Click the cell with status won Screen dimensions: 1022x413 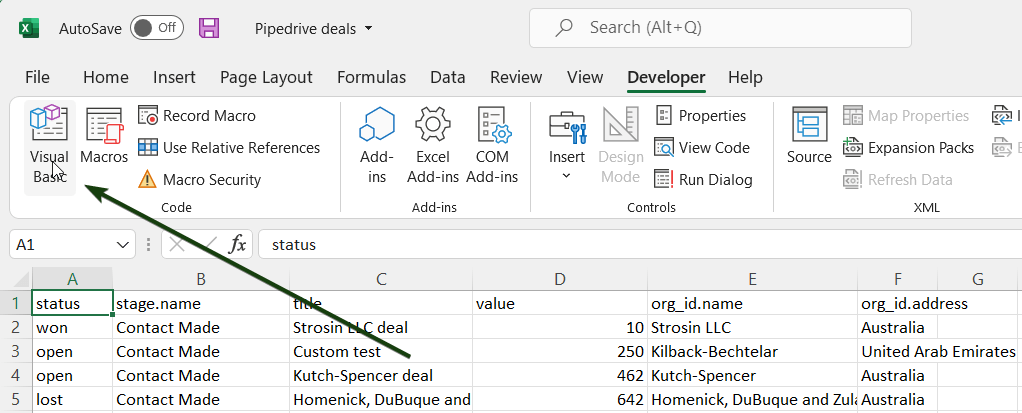click(x=72, y=327)
